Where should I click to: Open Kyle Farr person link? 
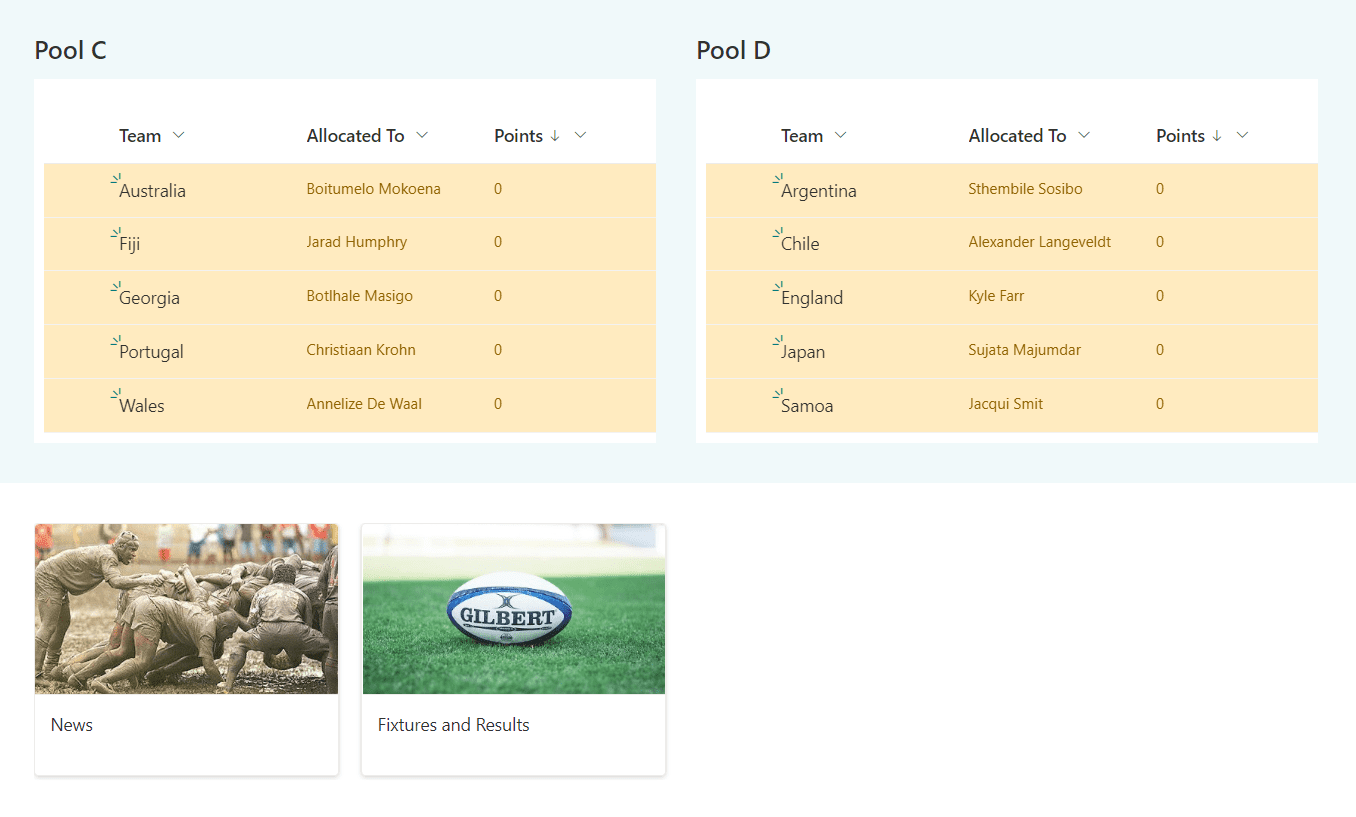click(996, 296)
